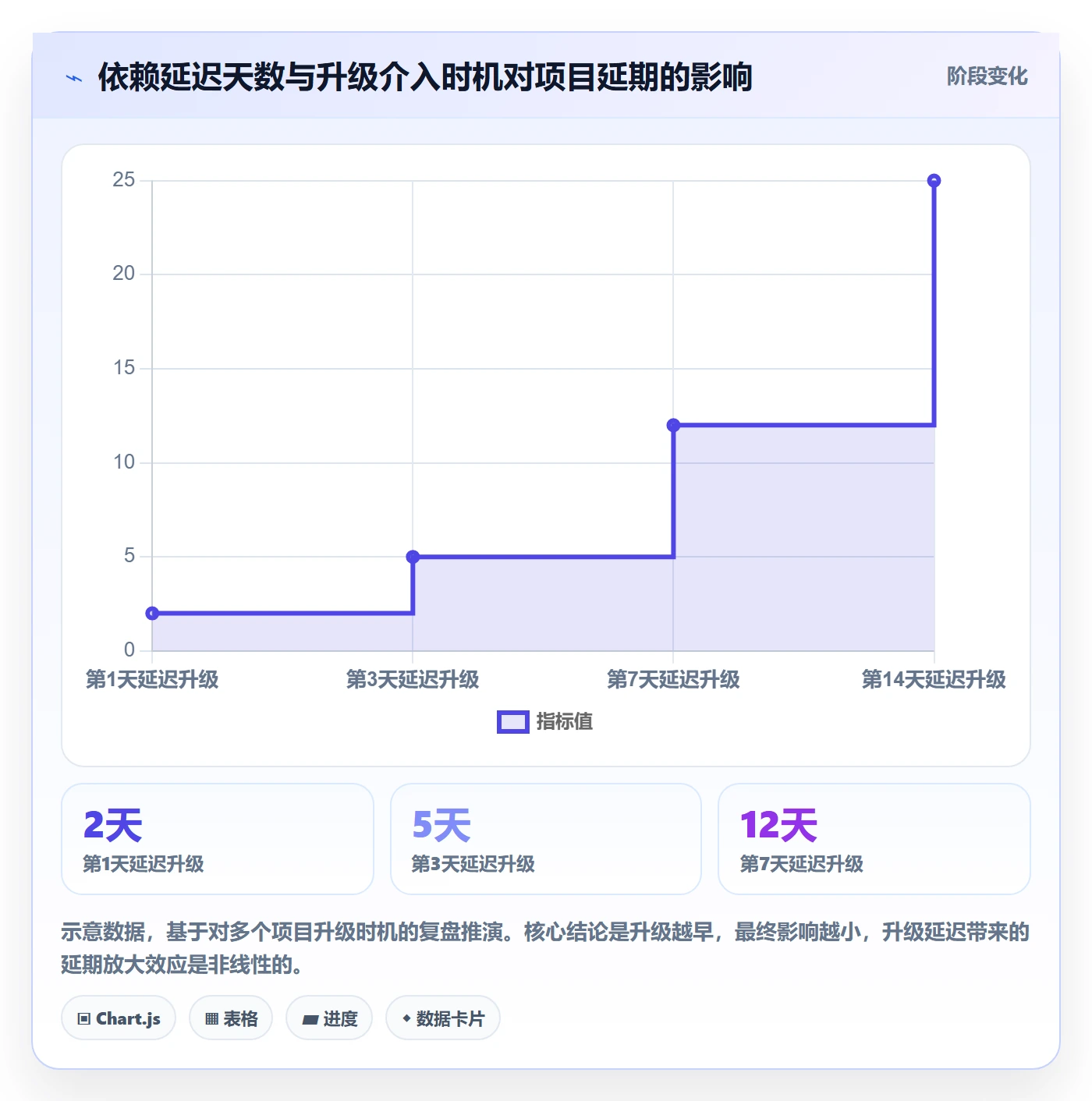1092x1101 pixels.
Task: Open the 12天 data card
Action: 874,839
